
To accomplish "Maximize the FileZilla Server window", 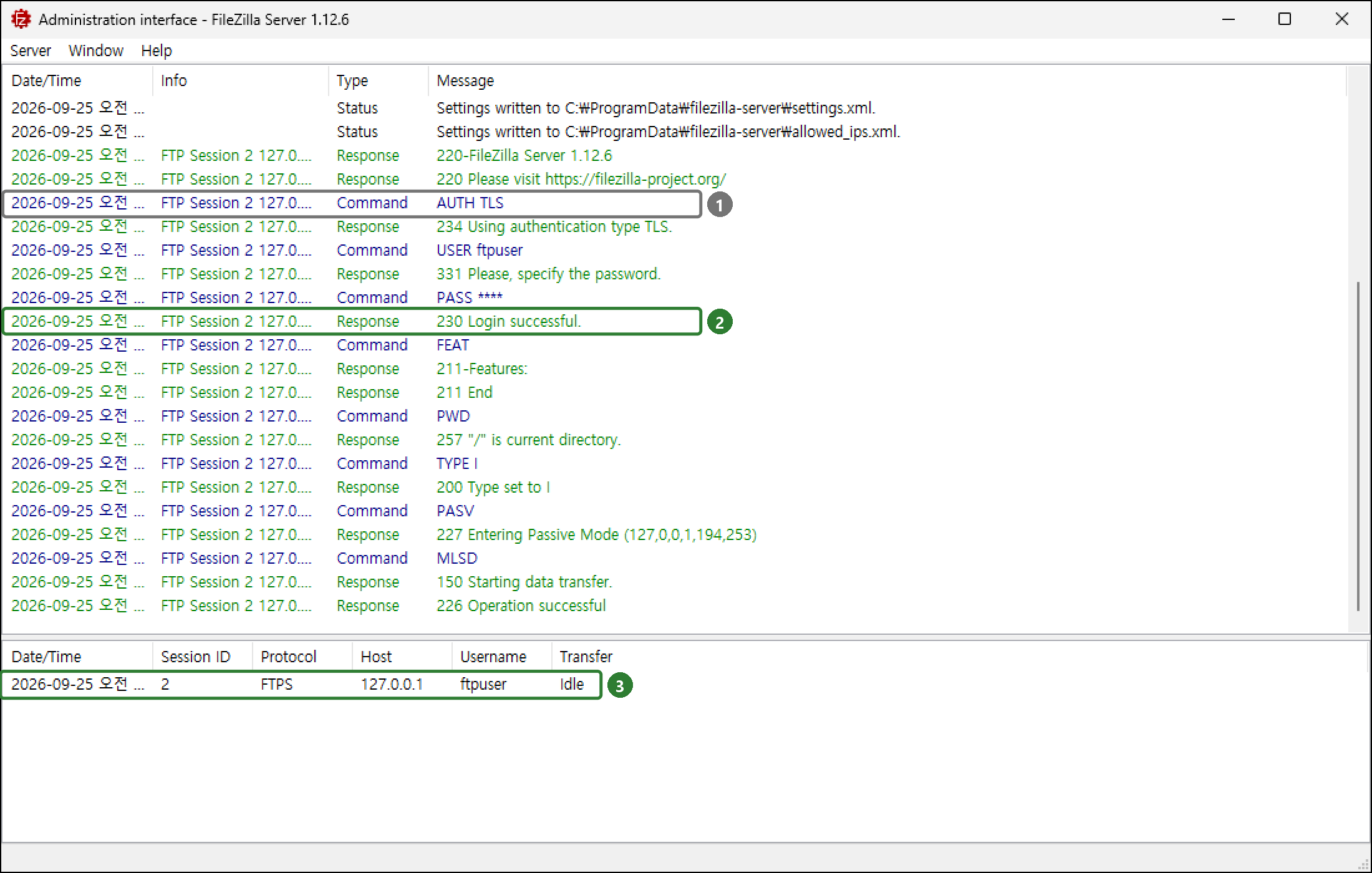I will pyautogui.click(x=1285, y=19).
